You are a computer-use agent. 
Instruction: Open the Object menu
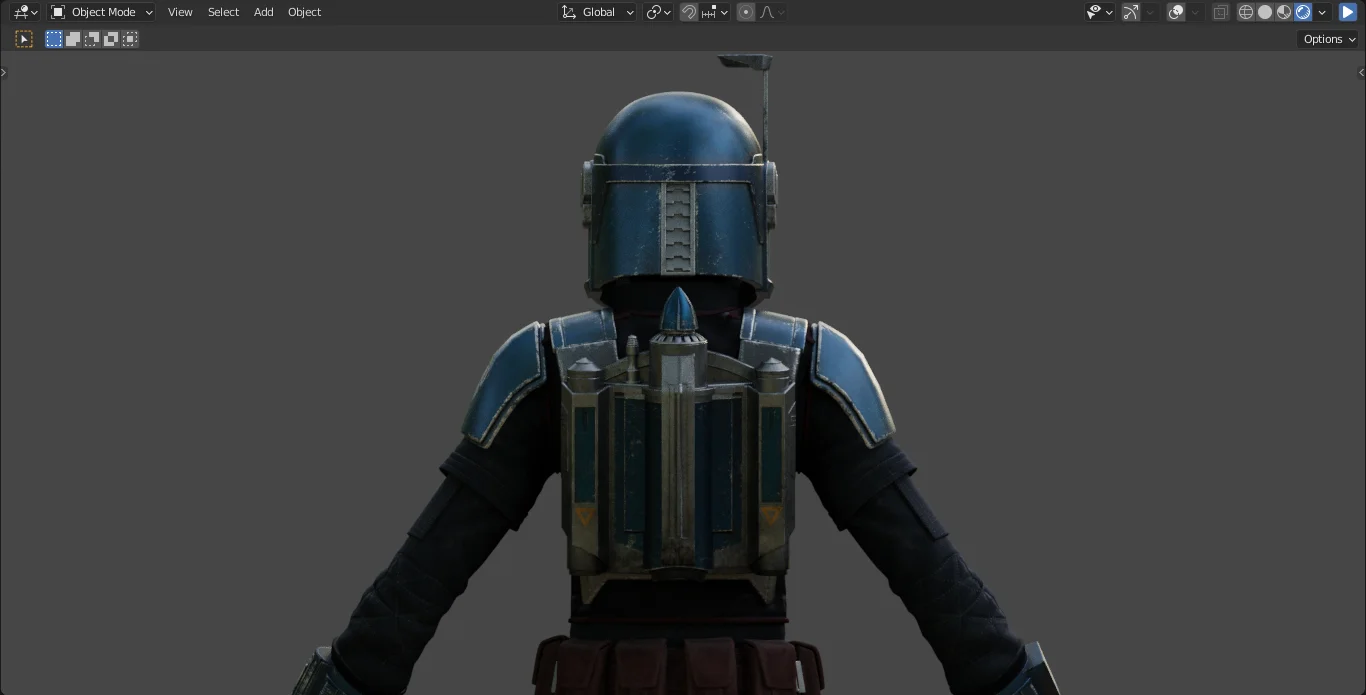point(304,11)
